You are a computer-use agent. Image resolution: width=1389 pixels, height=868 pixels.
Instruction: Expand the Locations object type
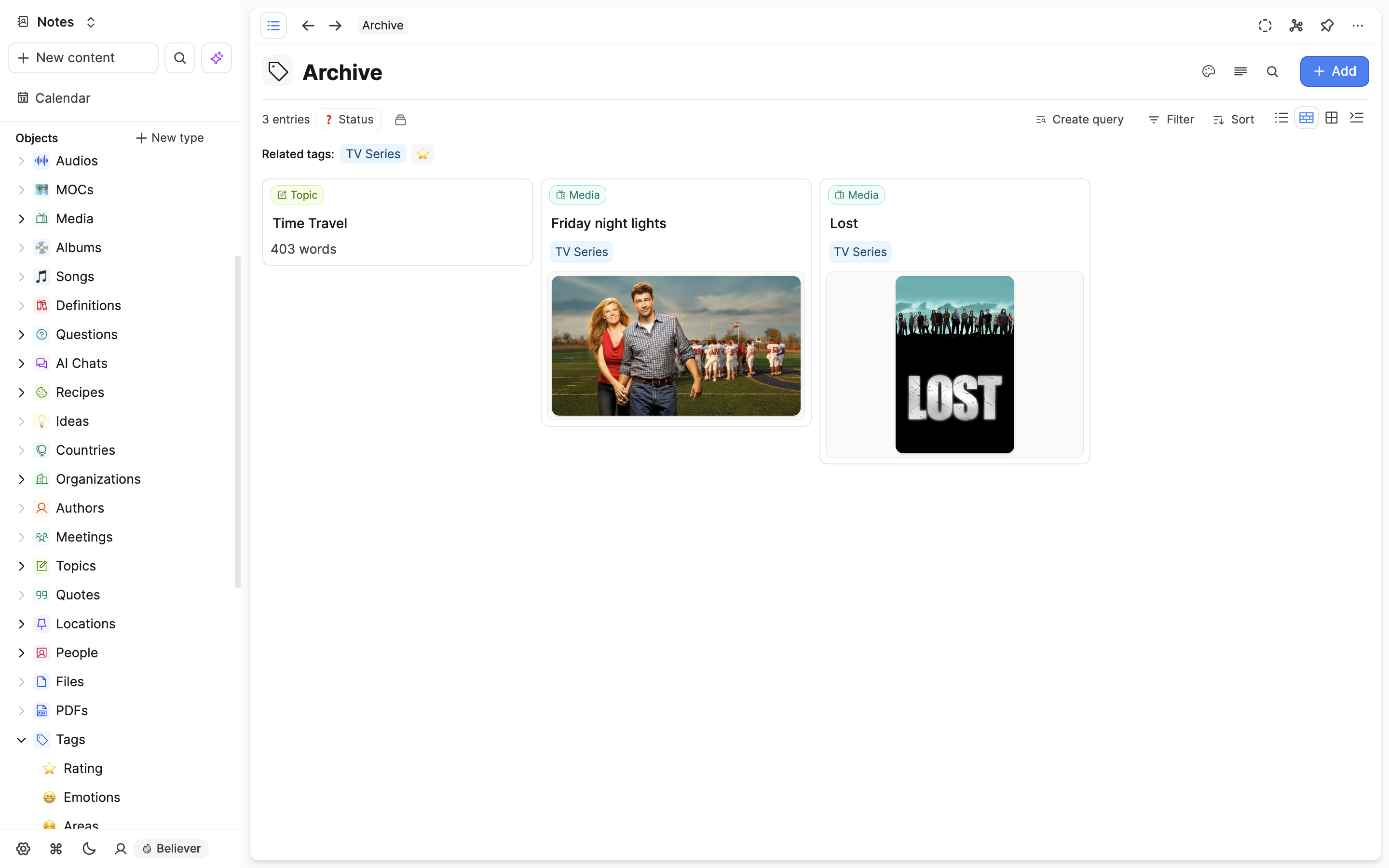tap(21, 624)
